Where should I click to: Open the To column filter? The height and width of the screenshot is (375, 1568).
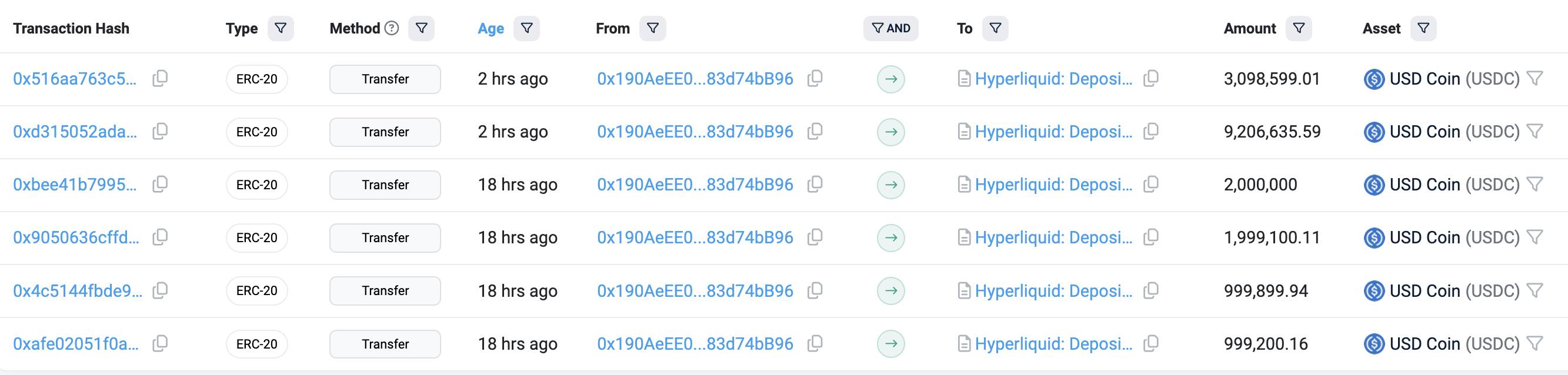[995, 28]
